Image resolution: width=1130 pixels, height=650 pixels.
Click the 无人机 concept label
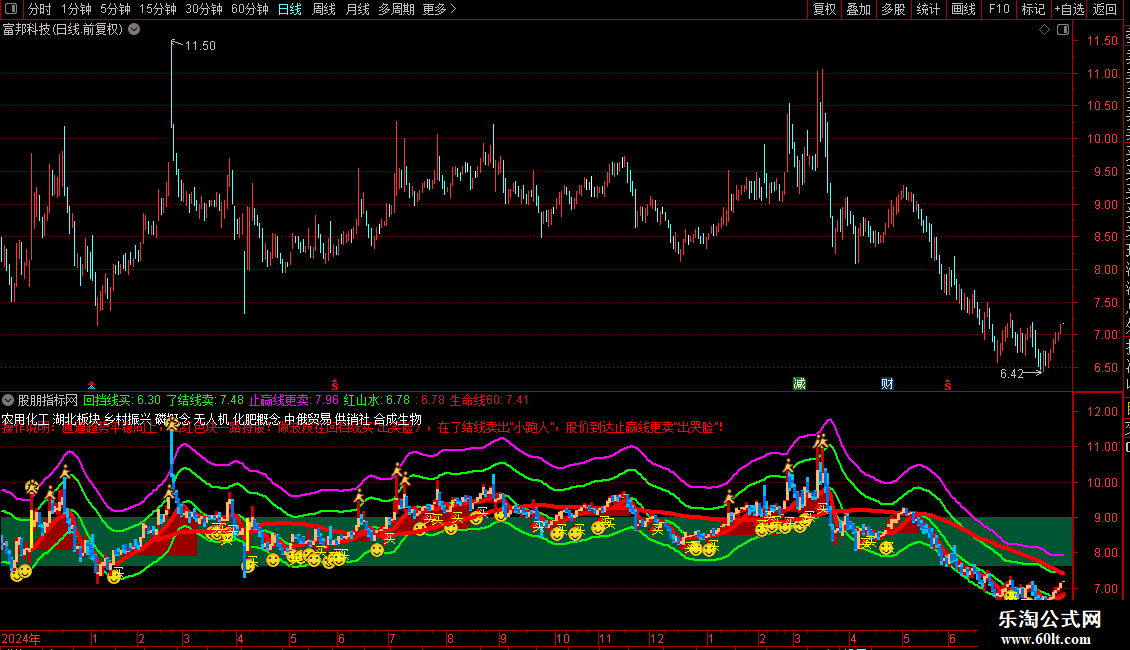click(x=212, y=419)
